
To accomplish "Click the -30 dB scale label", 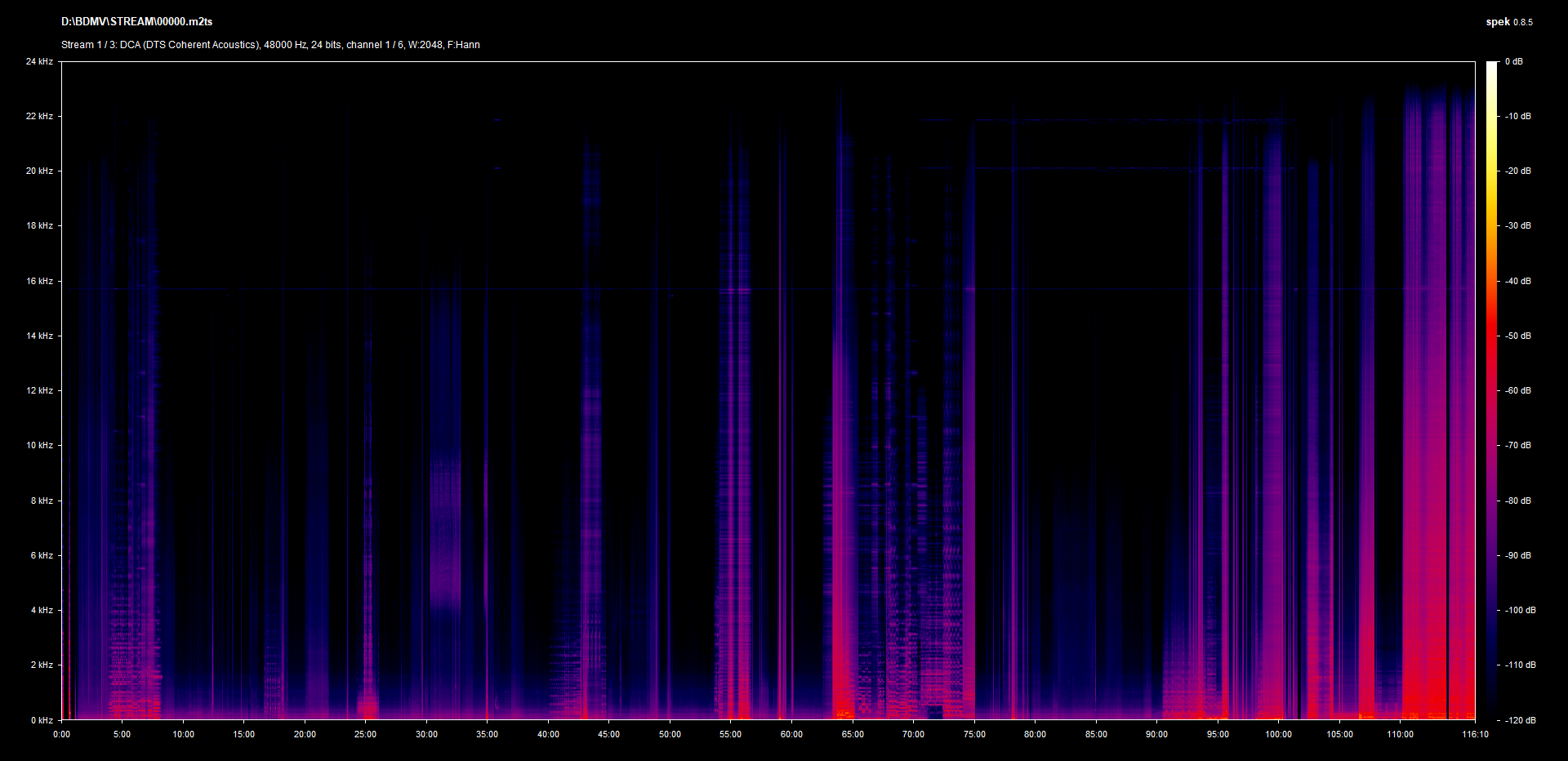I will click(x=1517, y=225).
